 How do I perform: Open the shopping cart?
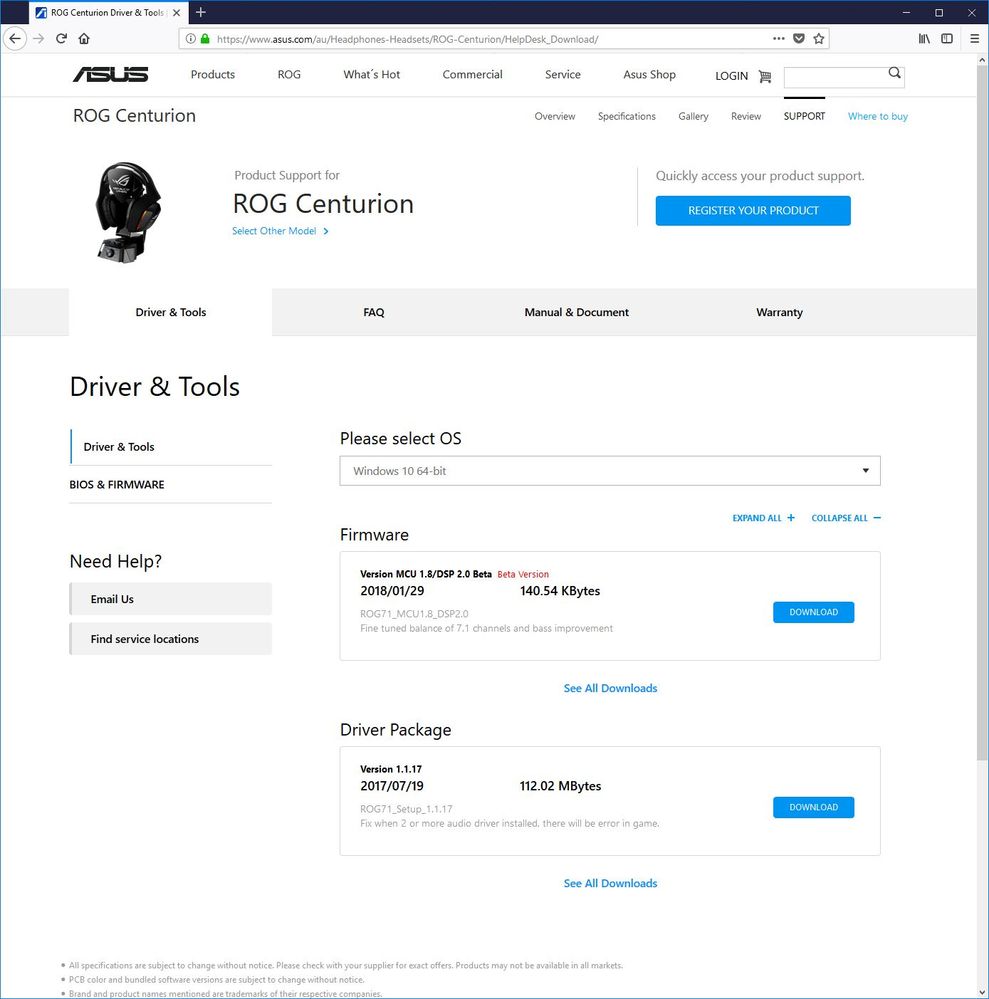click(x=765, y=76)
